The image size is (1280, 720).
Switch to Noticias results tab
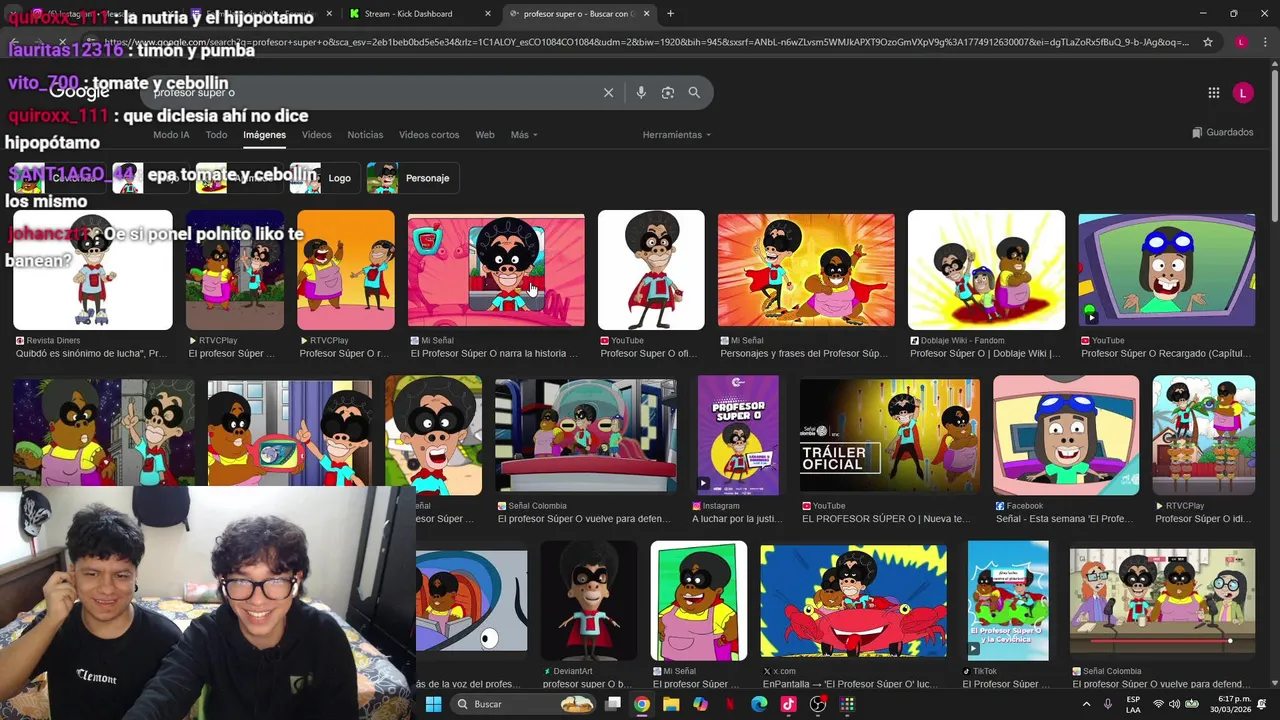pos(365,135)
